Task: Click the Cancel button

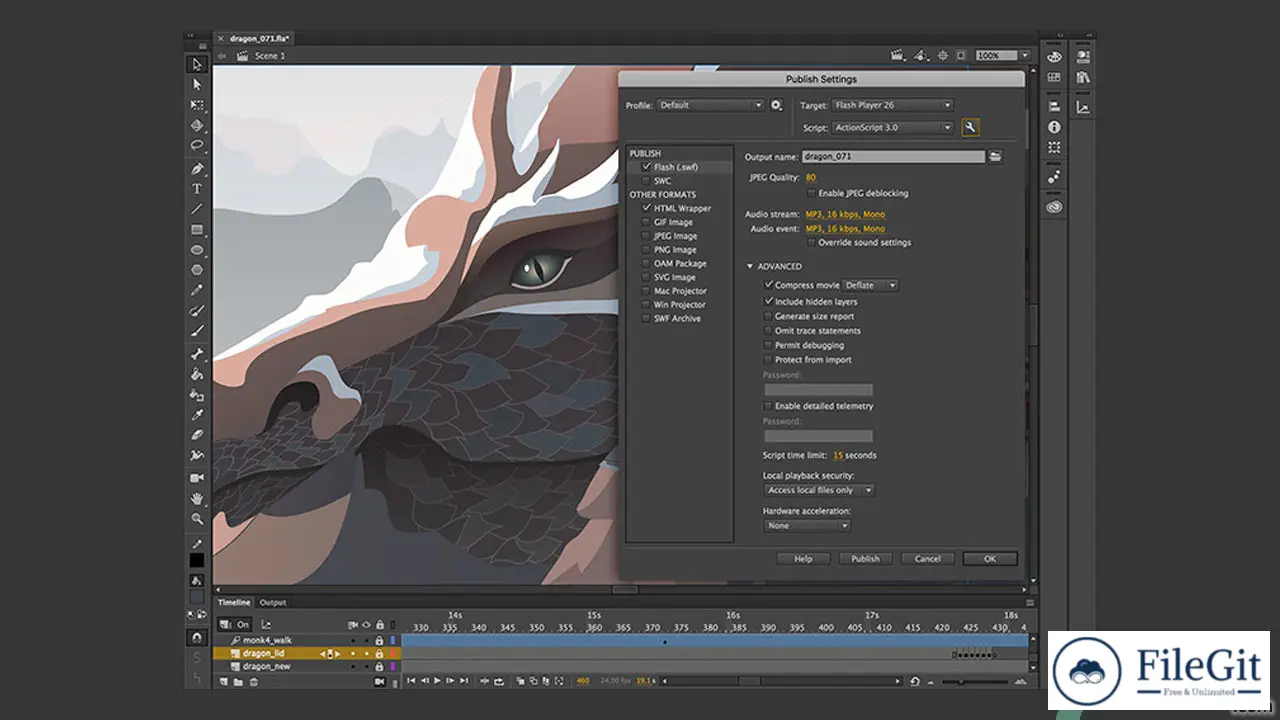Action: click(928, 559)
